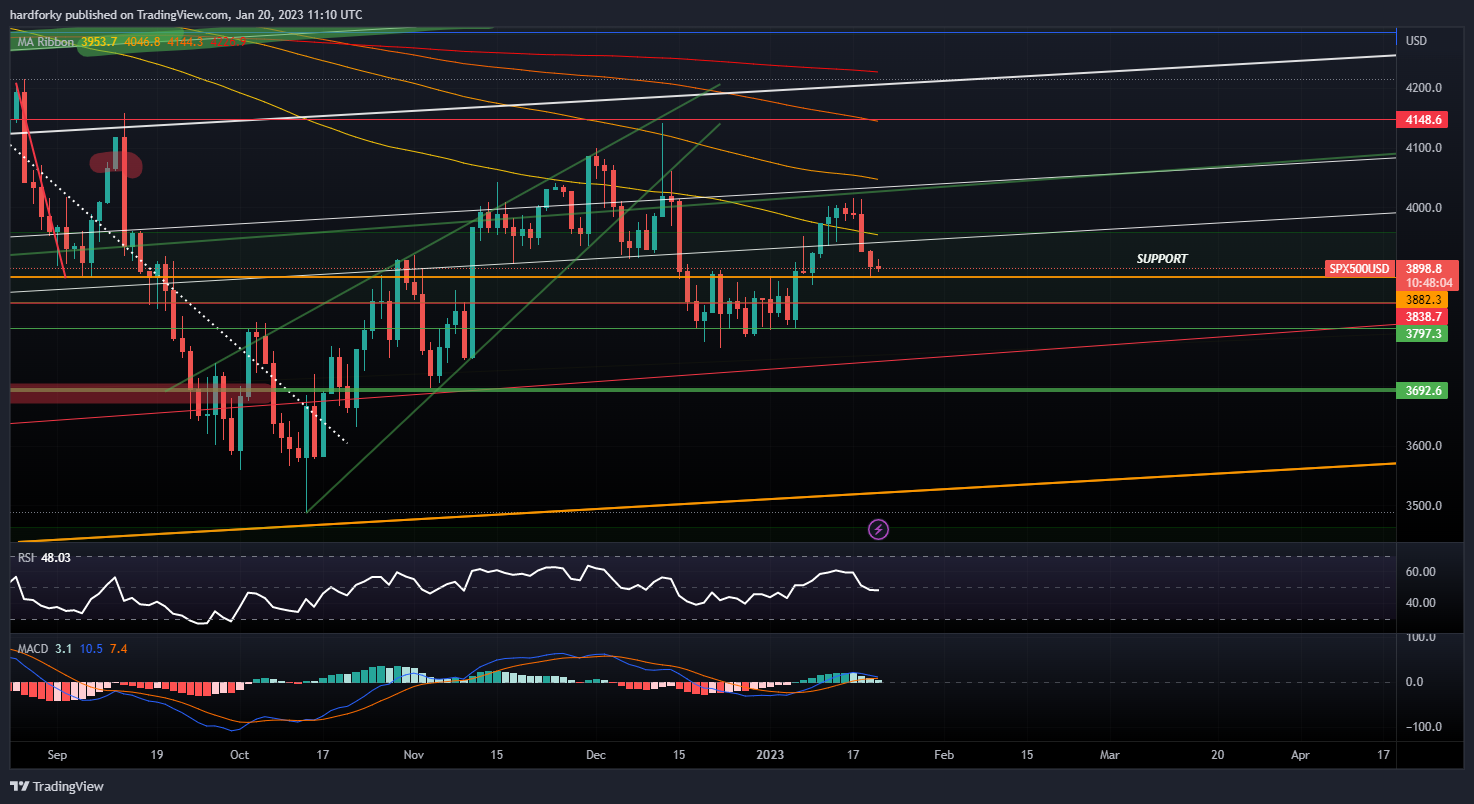Viewport: 1474px width, 804px height.
Task: Click the 19 date axis label
Action: [x=158, y=755]
